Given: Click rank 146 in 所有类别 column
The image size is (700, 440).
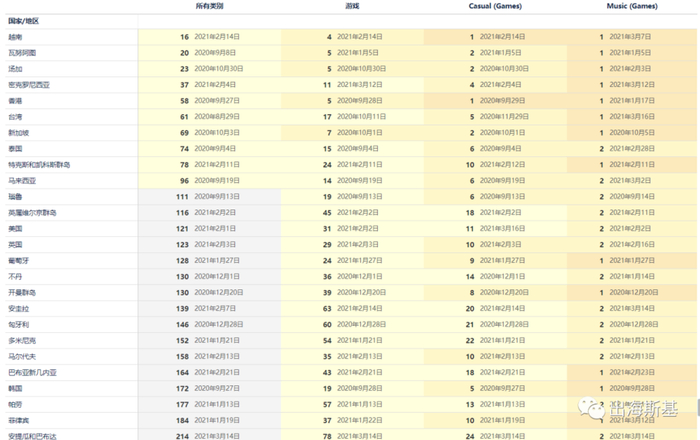Looking at the screenshot, I should click(x=182, y=325).
